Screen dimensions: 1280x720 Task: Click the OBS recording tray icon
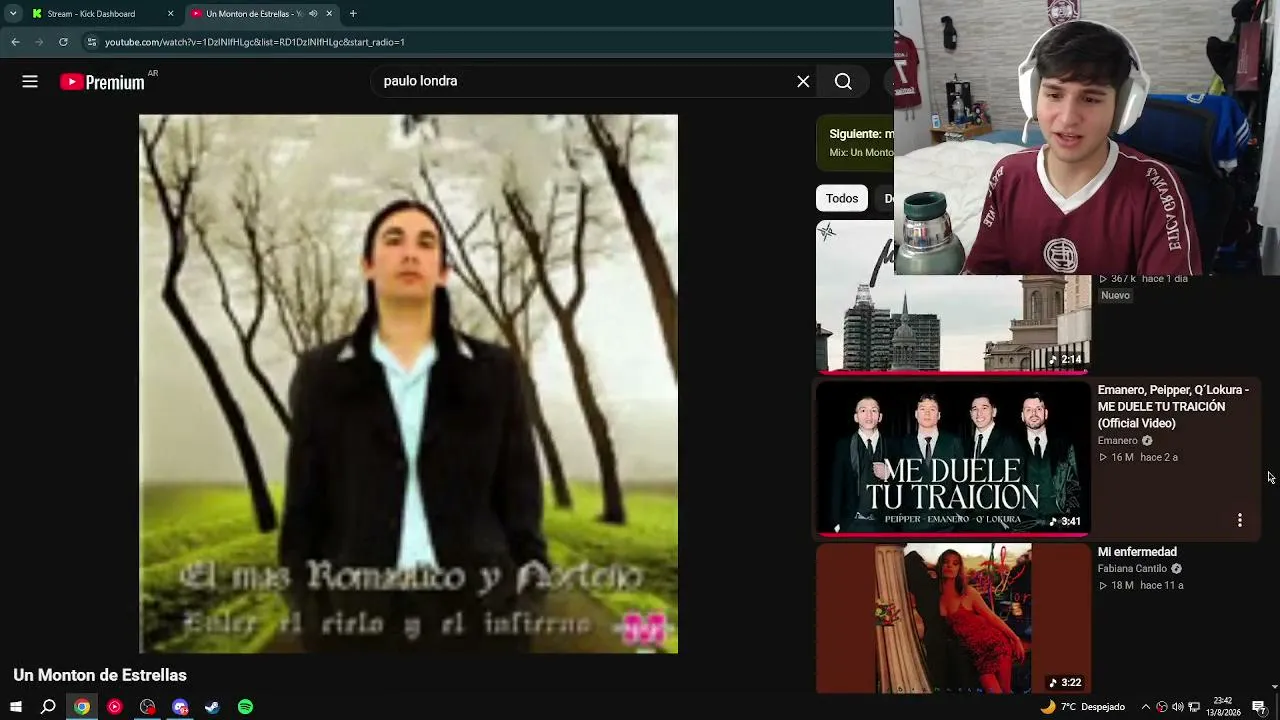(1162, 707)
